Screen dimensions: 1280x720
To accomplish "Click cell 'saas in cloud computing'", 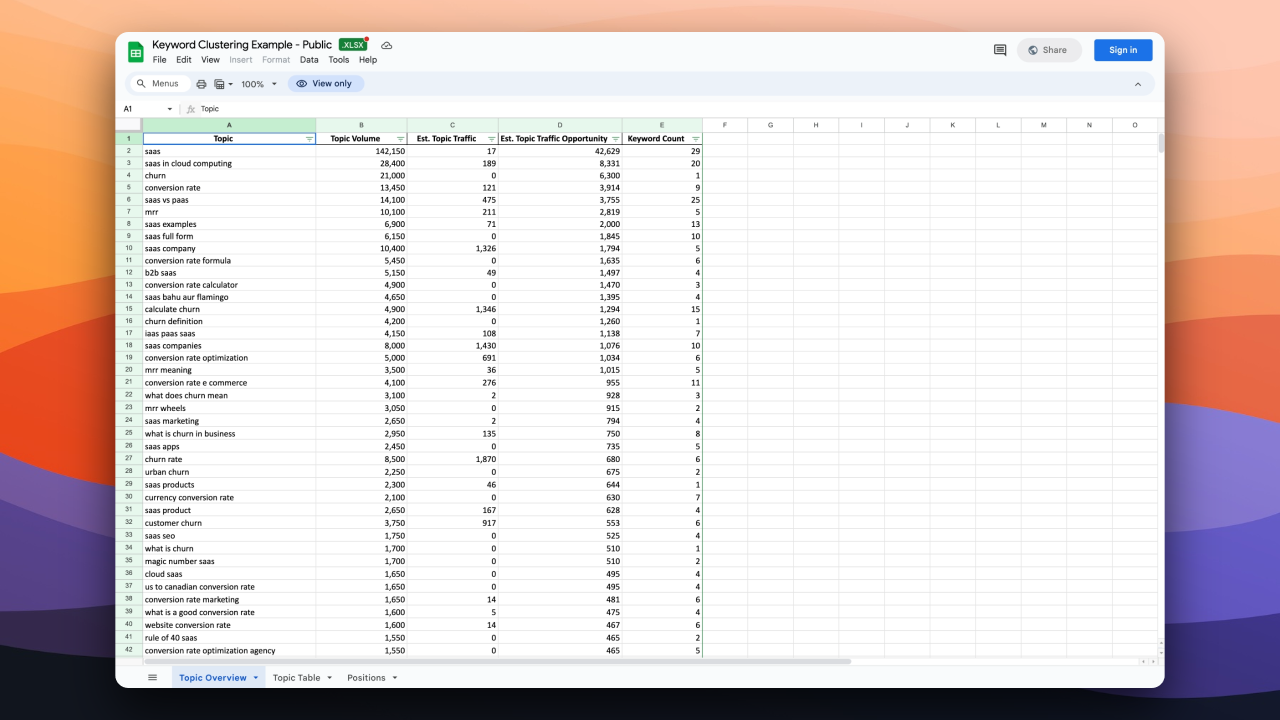I will coord(229,163).
